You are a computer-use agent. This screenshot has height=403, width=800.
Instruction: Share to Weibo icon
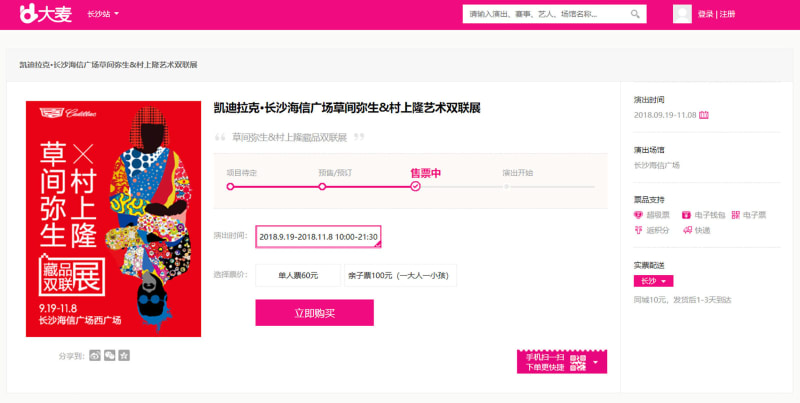tap(95, 355)
